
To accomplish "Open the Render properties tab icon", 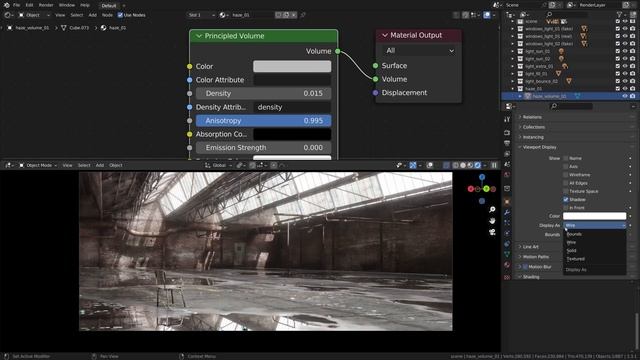I will [x=507, y=133].
